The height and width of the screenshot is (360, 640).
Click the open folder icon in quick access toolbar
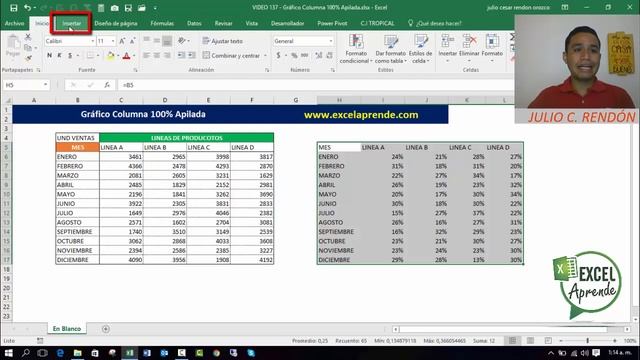click(x=142, y=8)
